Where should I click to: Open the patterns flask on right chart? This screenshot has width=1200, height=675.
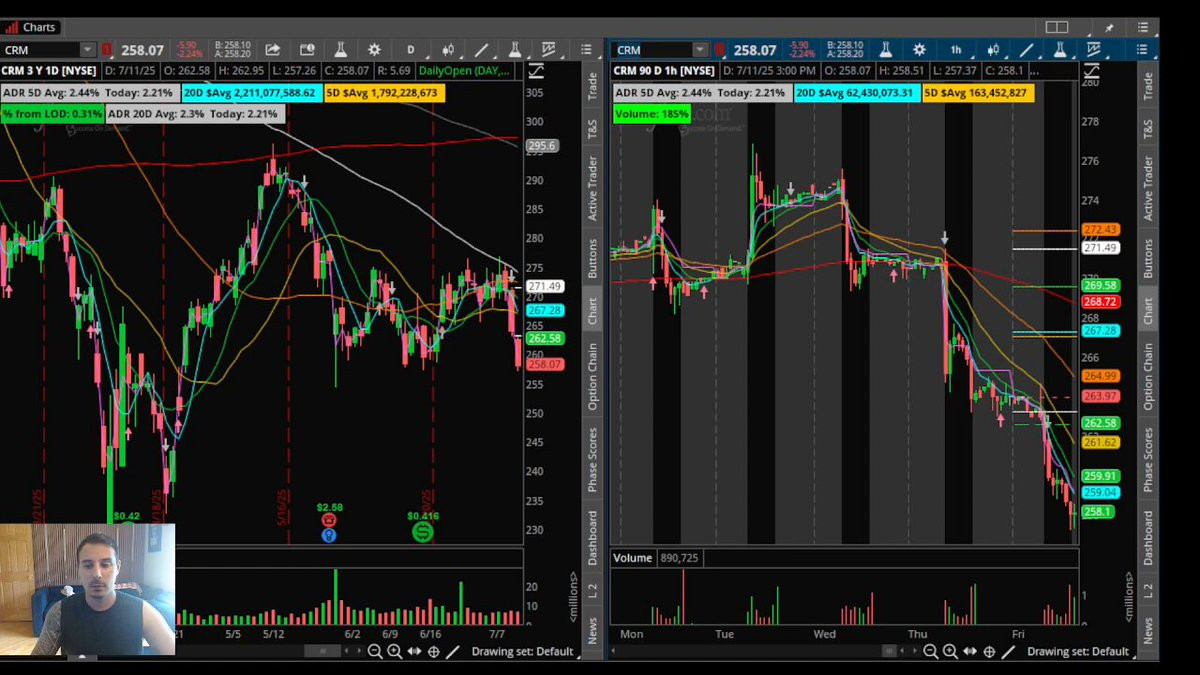point(1060,50)
